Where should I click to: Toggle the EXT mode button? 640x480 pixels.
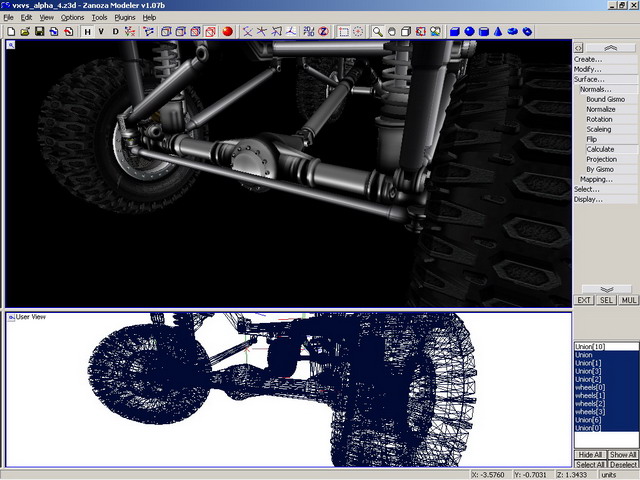point(585,300)
